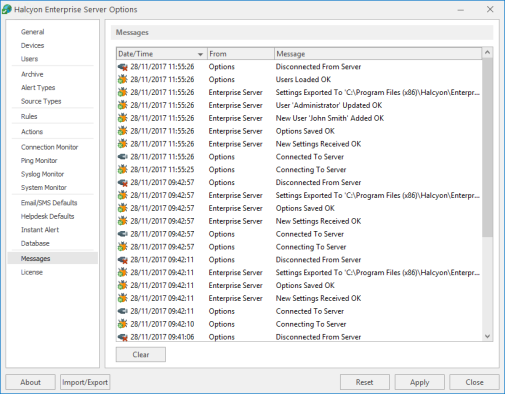505x394 pixels.
Task: Click the messages list vertical scrollbar thumb
Action: [487, 147]
